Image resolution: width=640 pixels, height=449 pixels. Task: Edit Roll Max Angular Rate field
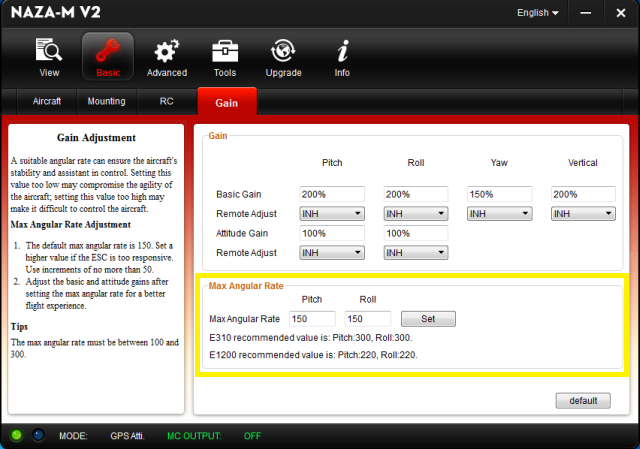click(x=368, y=319)
